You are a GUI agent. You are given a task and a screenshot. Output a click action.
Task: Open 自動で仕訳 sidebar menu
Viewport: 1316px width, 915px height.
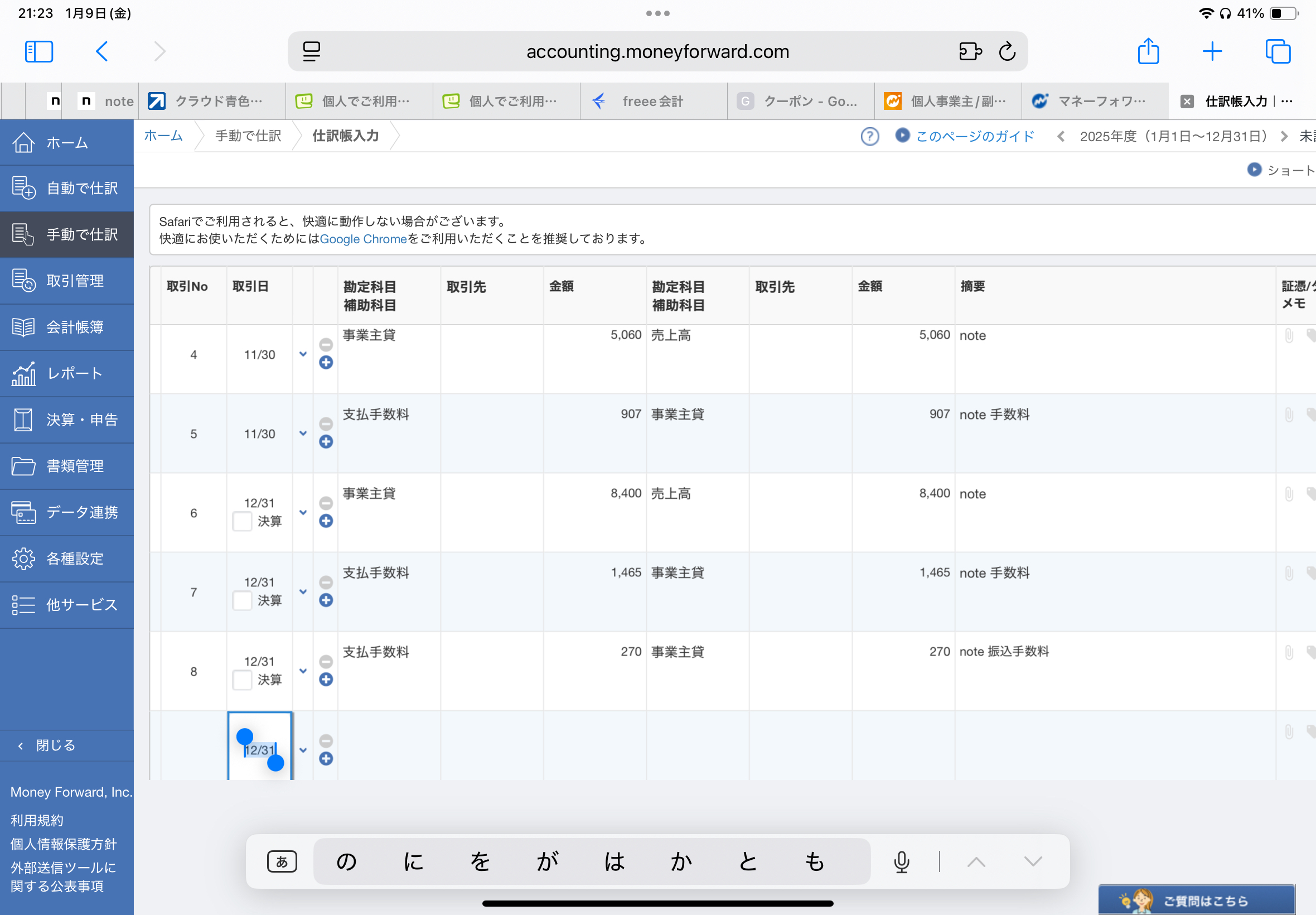(66, 188)
